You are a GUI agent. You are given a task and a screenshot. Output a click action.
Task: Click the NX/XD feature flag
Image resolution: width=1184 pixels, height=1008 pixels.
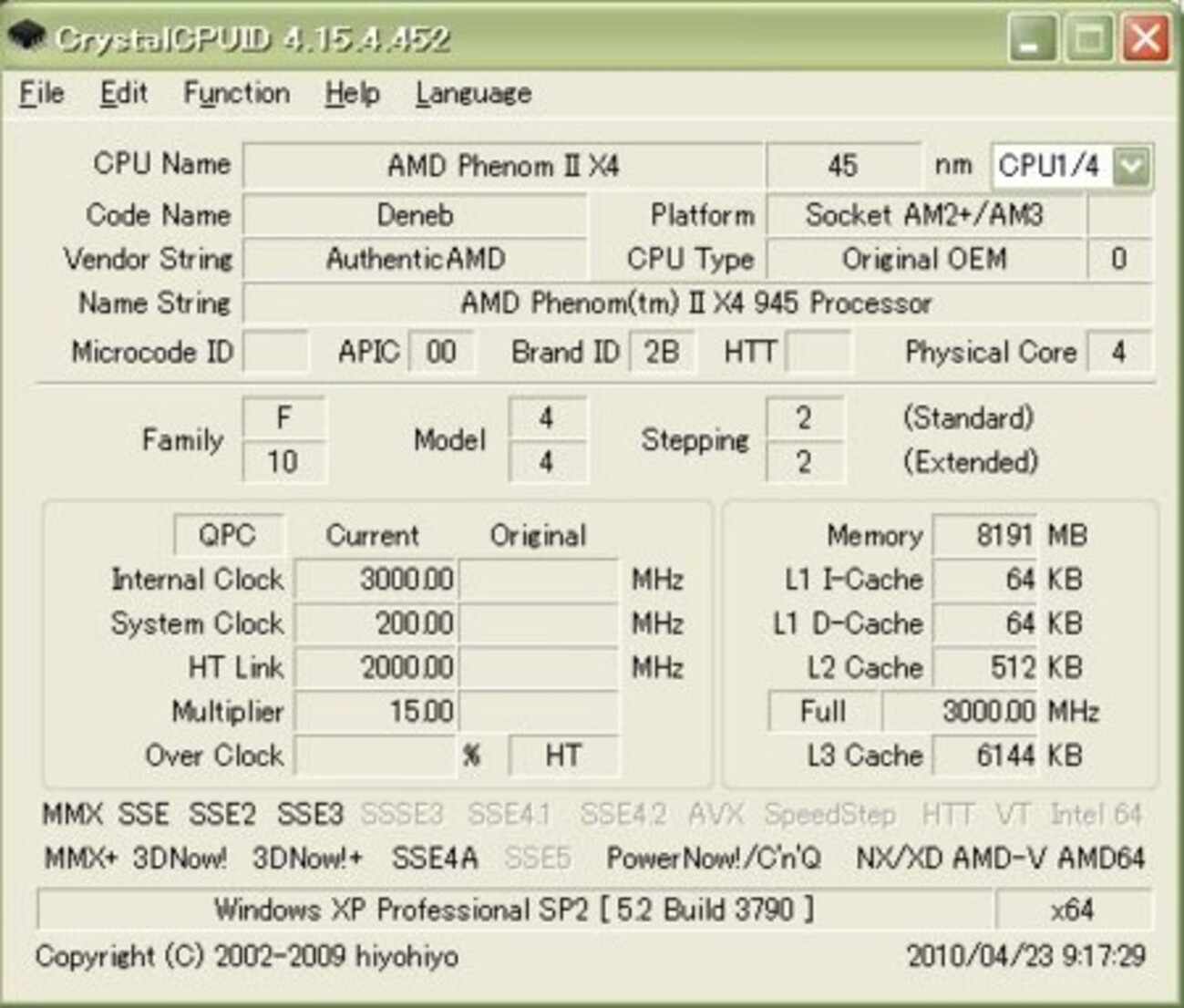pyautogui.click(x=900, y=858)
